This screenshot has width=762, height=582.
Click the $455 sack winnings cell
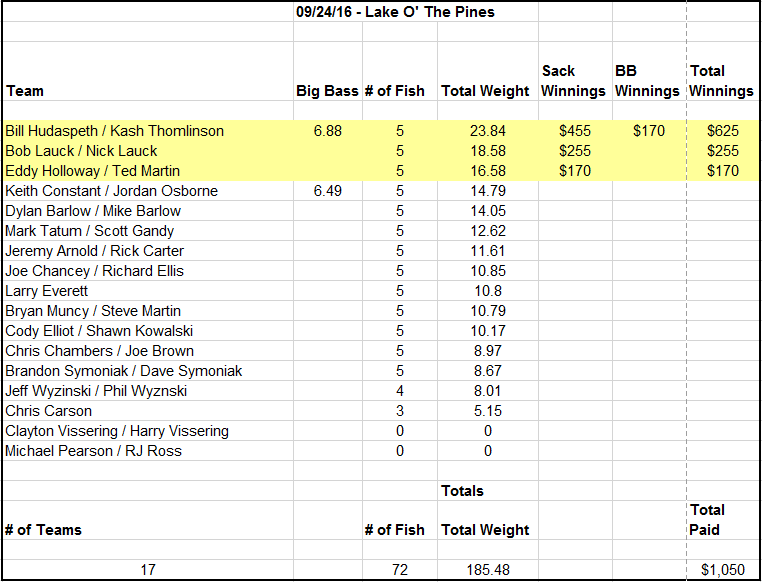pos(575,131)
